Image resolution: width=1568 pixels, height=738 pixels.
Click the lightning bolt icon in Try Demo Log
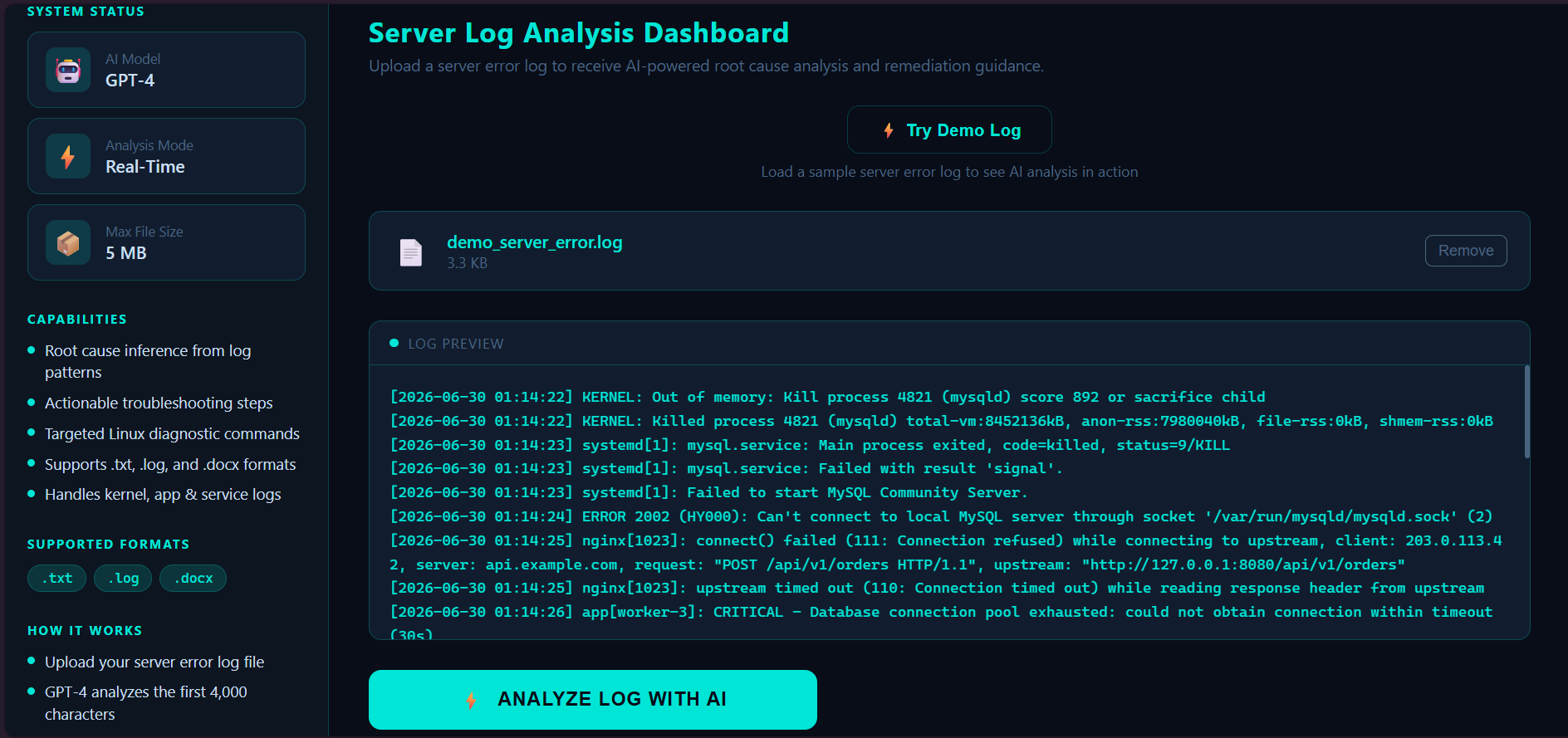click(889, 130)
